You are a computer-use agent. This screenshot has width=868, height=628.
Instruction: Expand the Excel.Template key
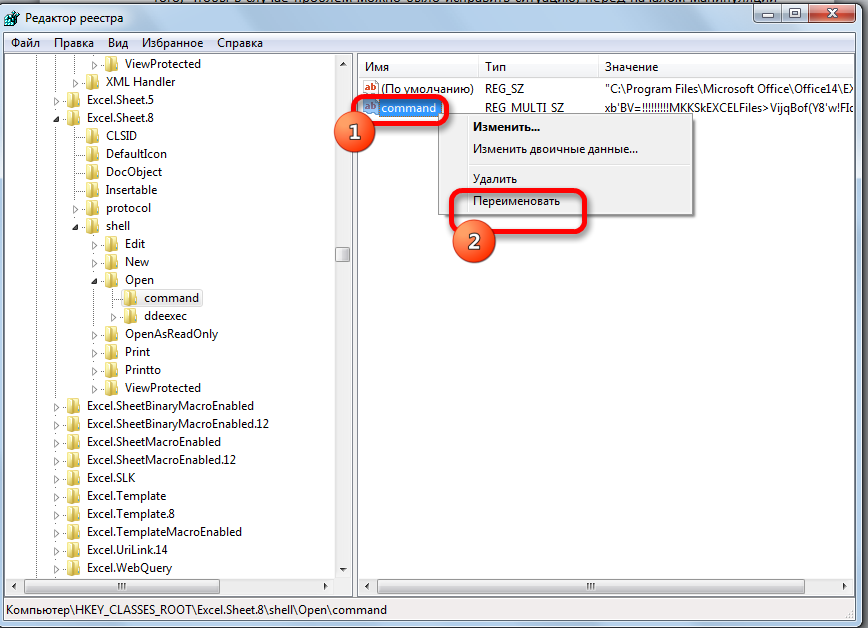pyautogui.click(x=56, y=497)
